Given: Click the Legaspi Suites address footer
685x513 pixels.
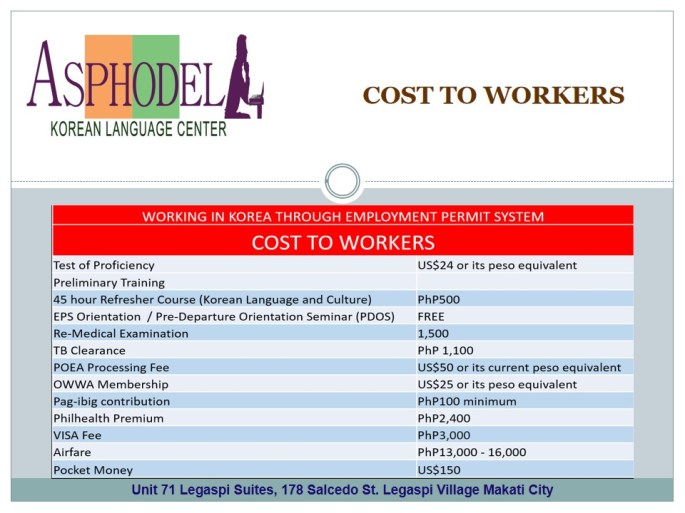Looking at the screenshot, I should [342, 490].
